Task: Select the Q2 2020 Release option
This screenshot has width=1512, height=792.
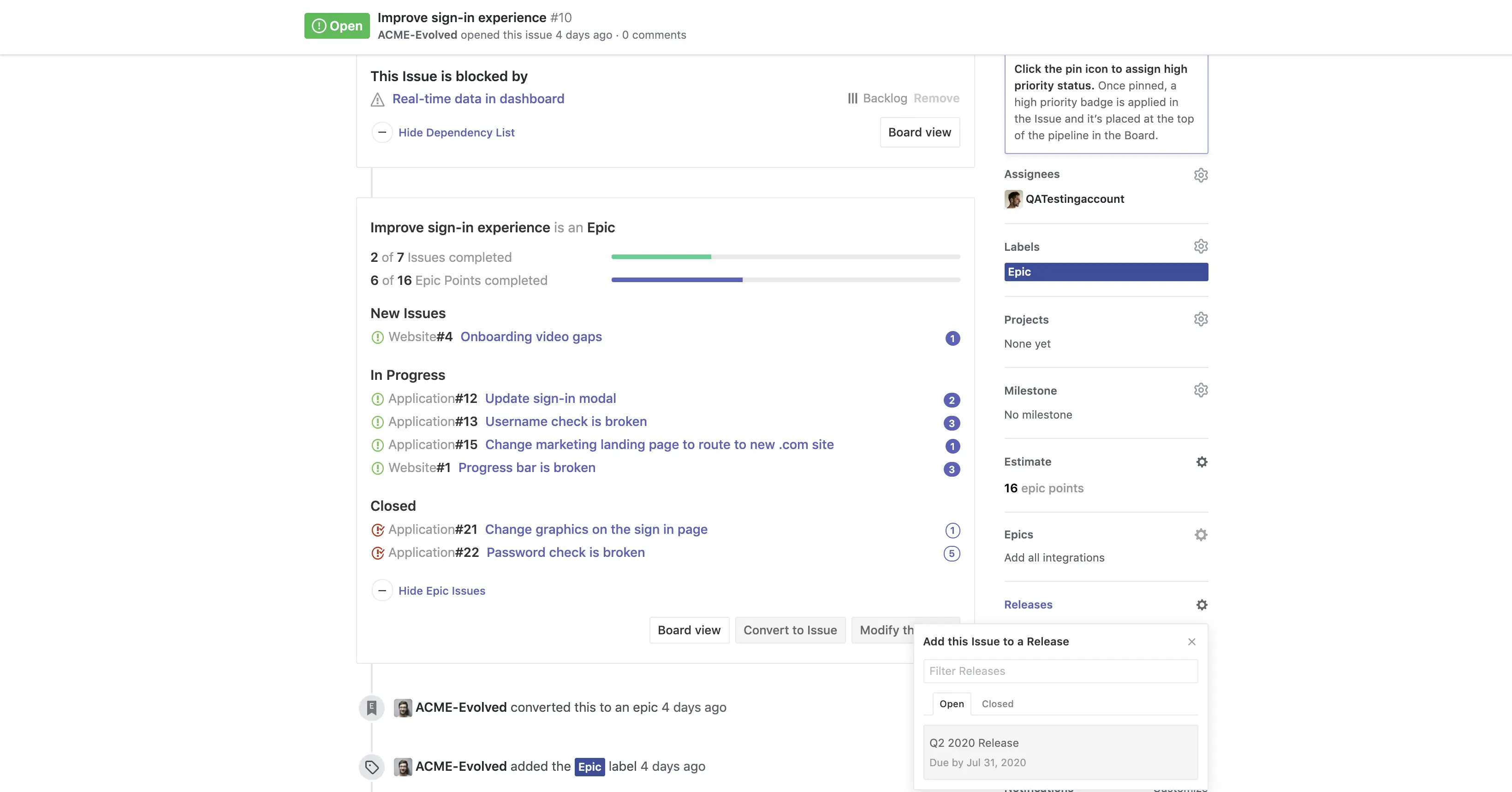Action: click(1060, 753)
